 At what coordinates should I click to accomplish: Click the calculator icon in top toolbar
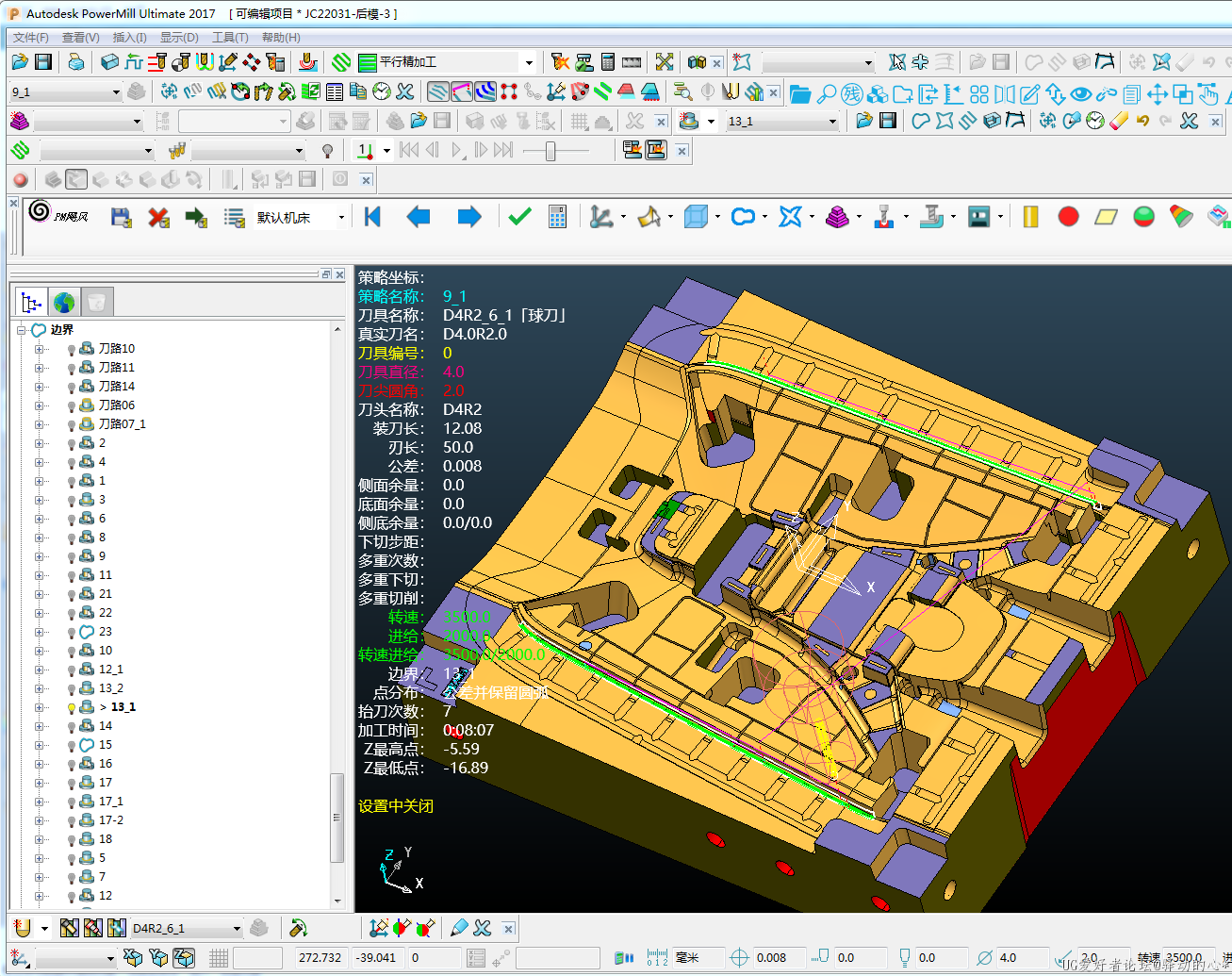(x=608, y=62)
